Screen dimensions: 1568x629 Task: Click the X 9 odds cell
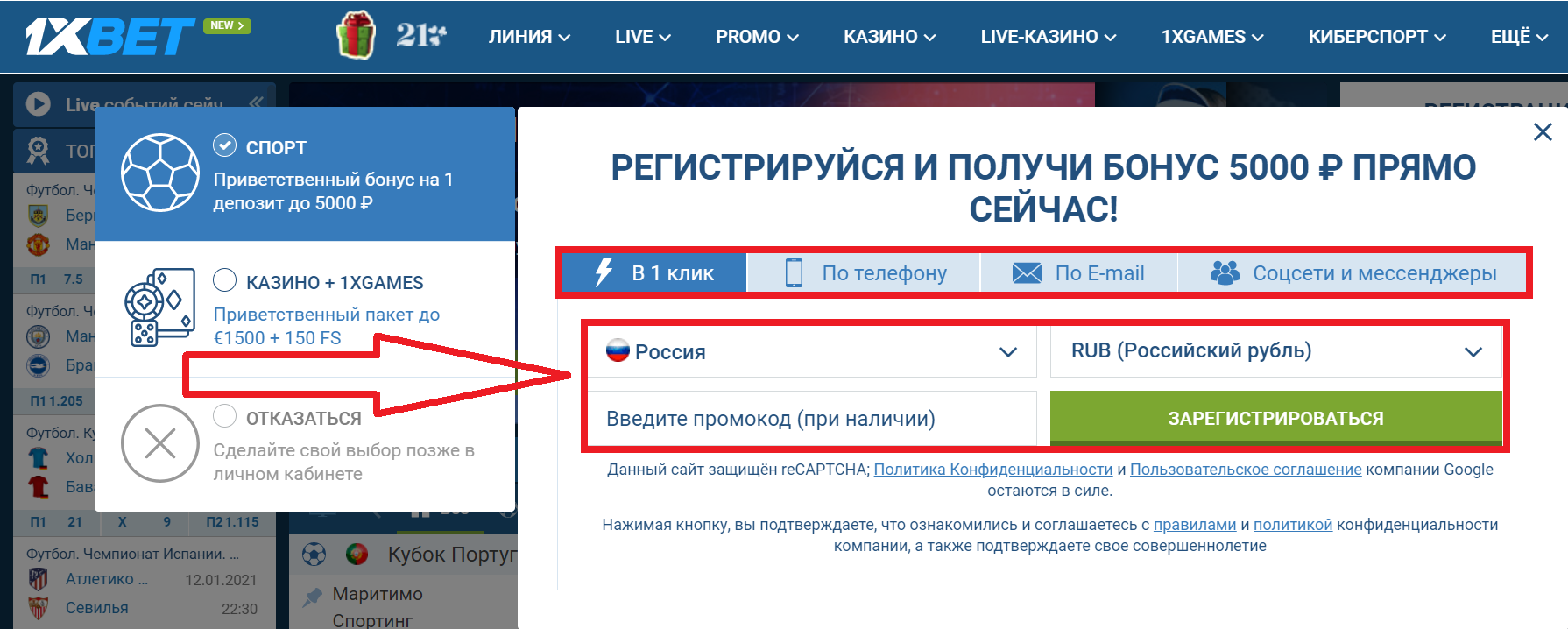(145, 522)
